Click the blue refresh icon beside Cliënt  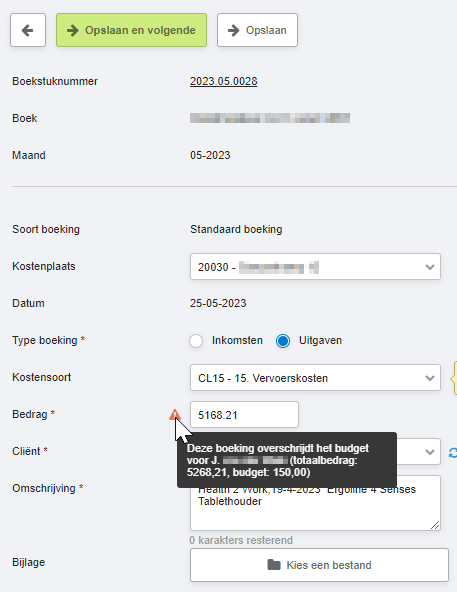tap(452, 452)
